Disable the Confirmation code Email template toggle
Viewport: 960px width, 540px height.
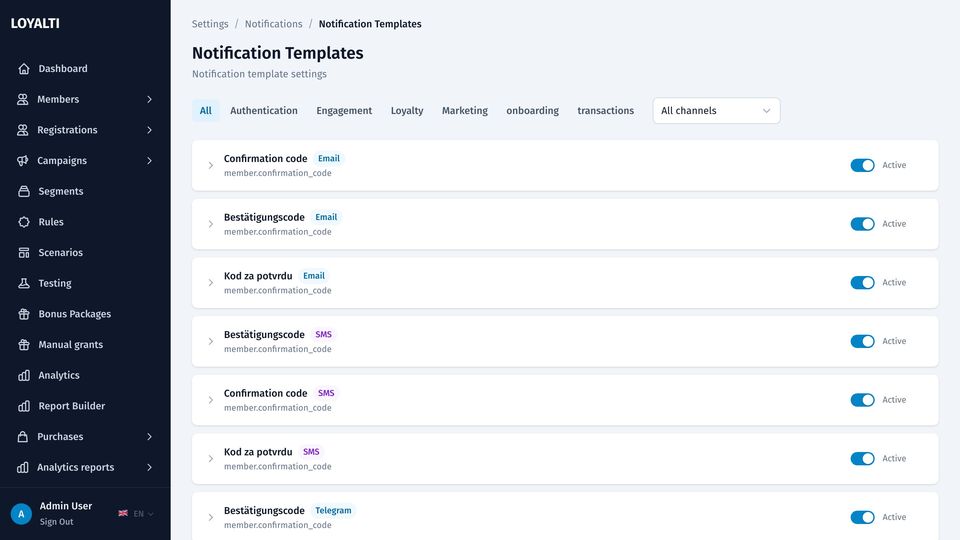[862, 165]
